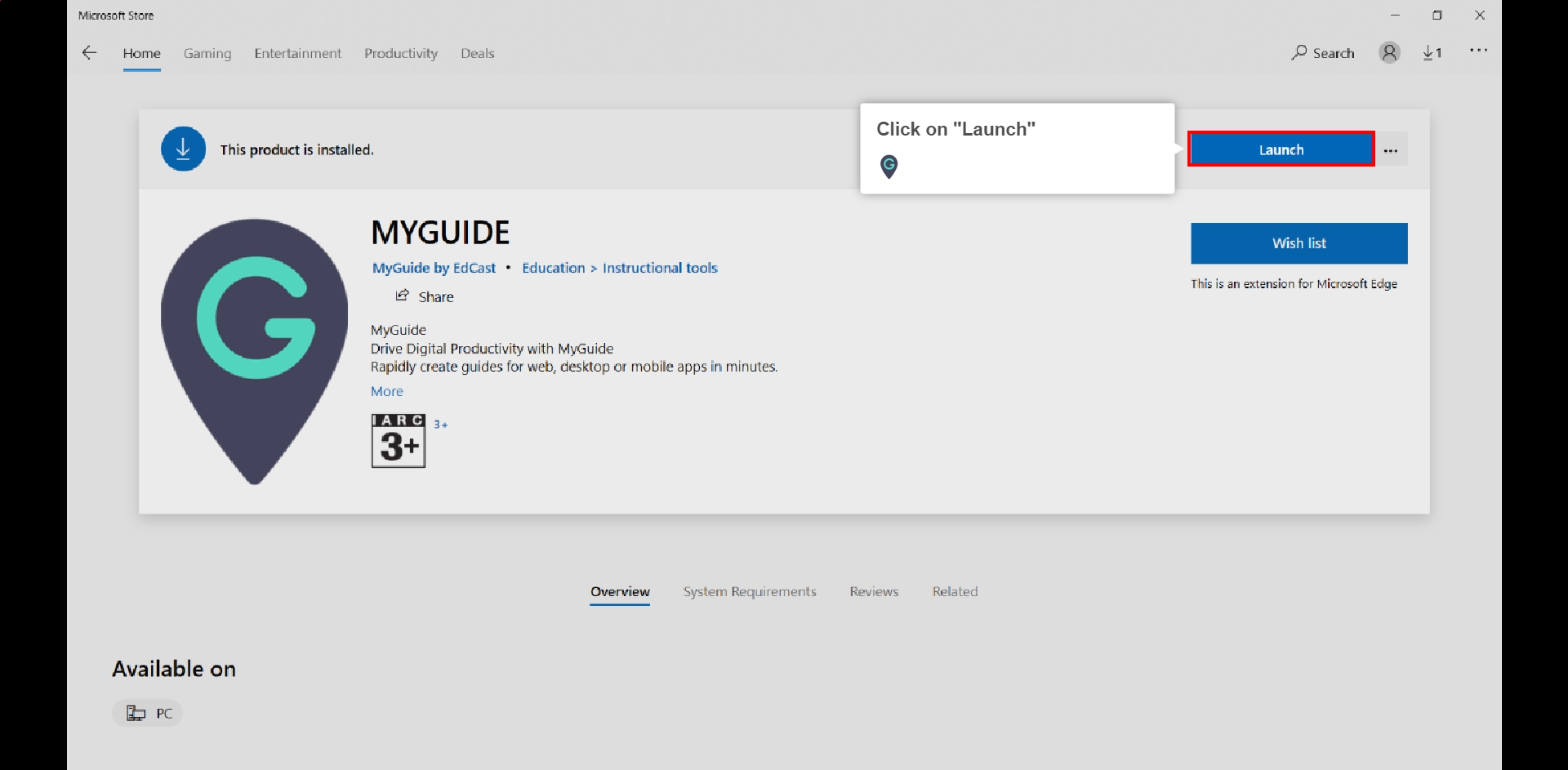
Task: Go to the Productivity tab
Action: (401, 53)
